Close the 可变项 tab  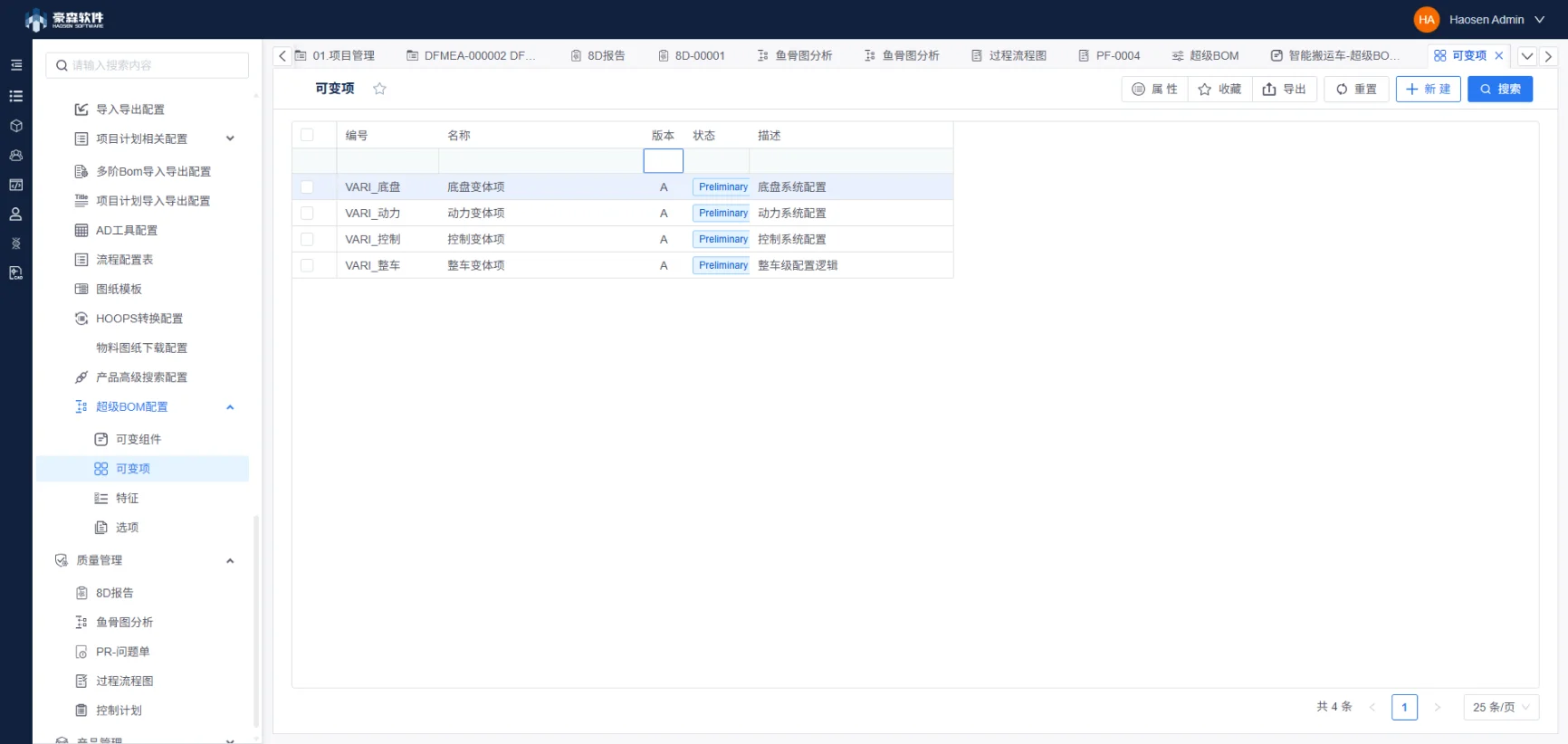point(1499,56)
